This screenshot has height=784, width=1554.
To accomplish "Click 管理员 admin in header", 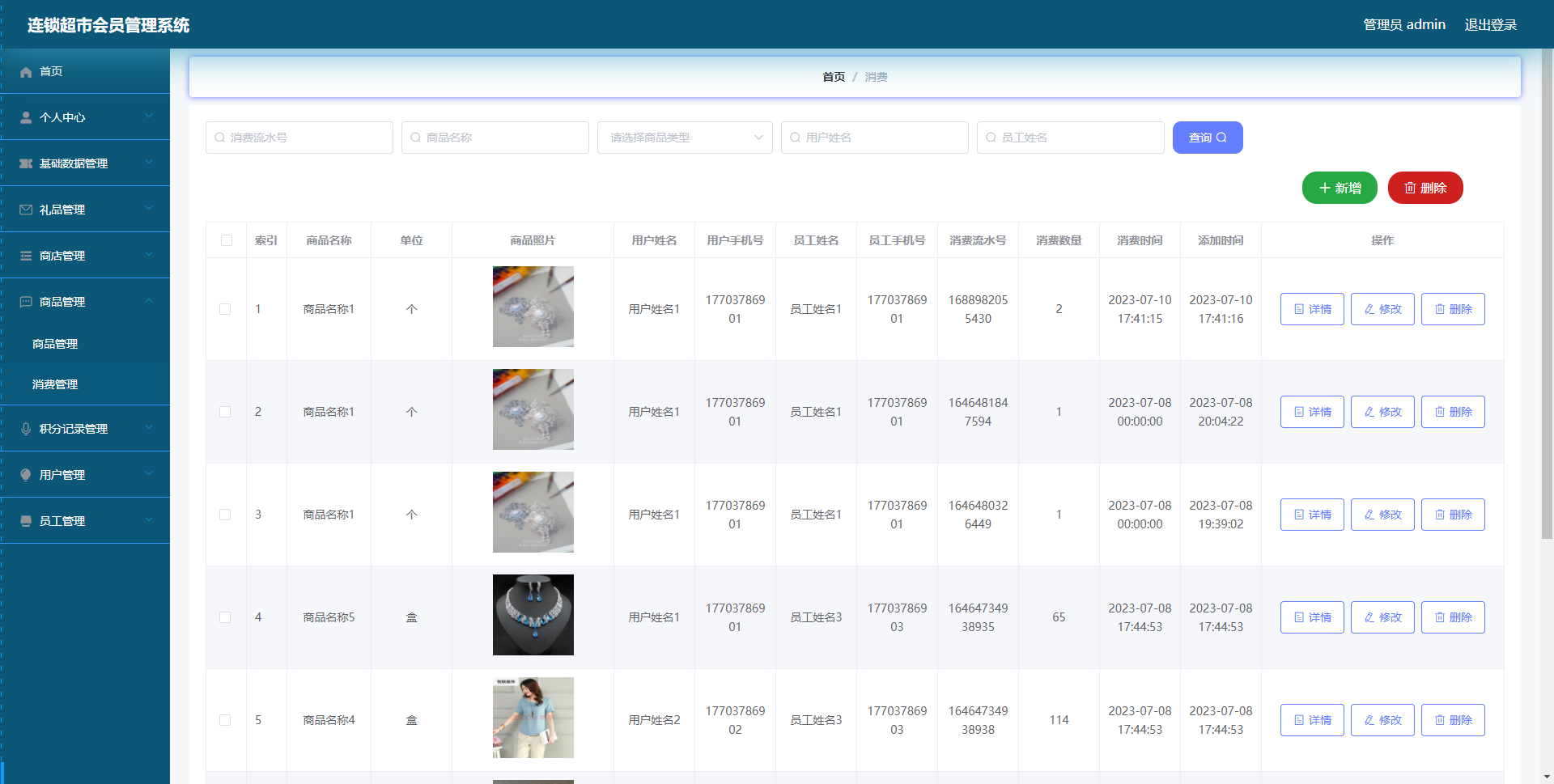I will coord(1404,25).
